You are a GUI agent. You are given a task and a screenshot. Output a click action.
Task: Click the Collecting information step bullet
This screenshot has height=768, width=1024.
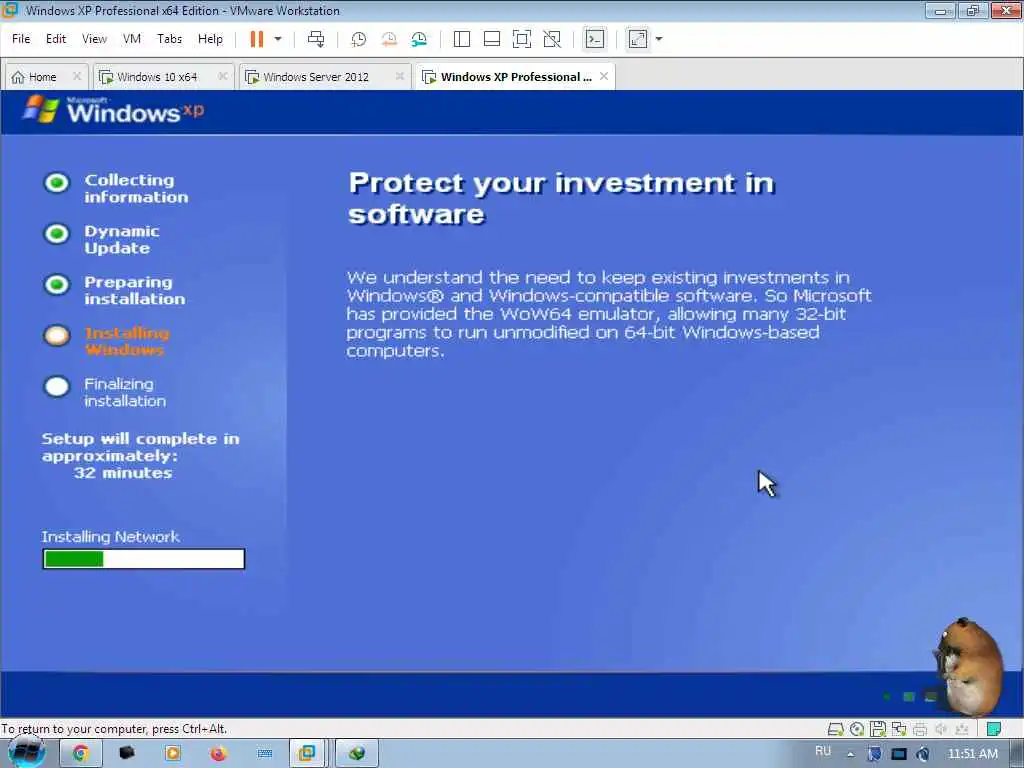(57, 183)
